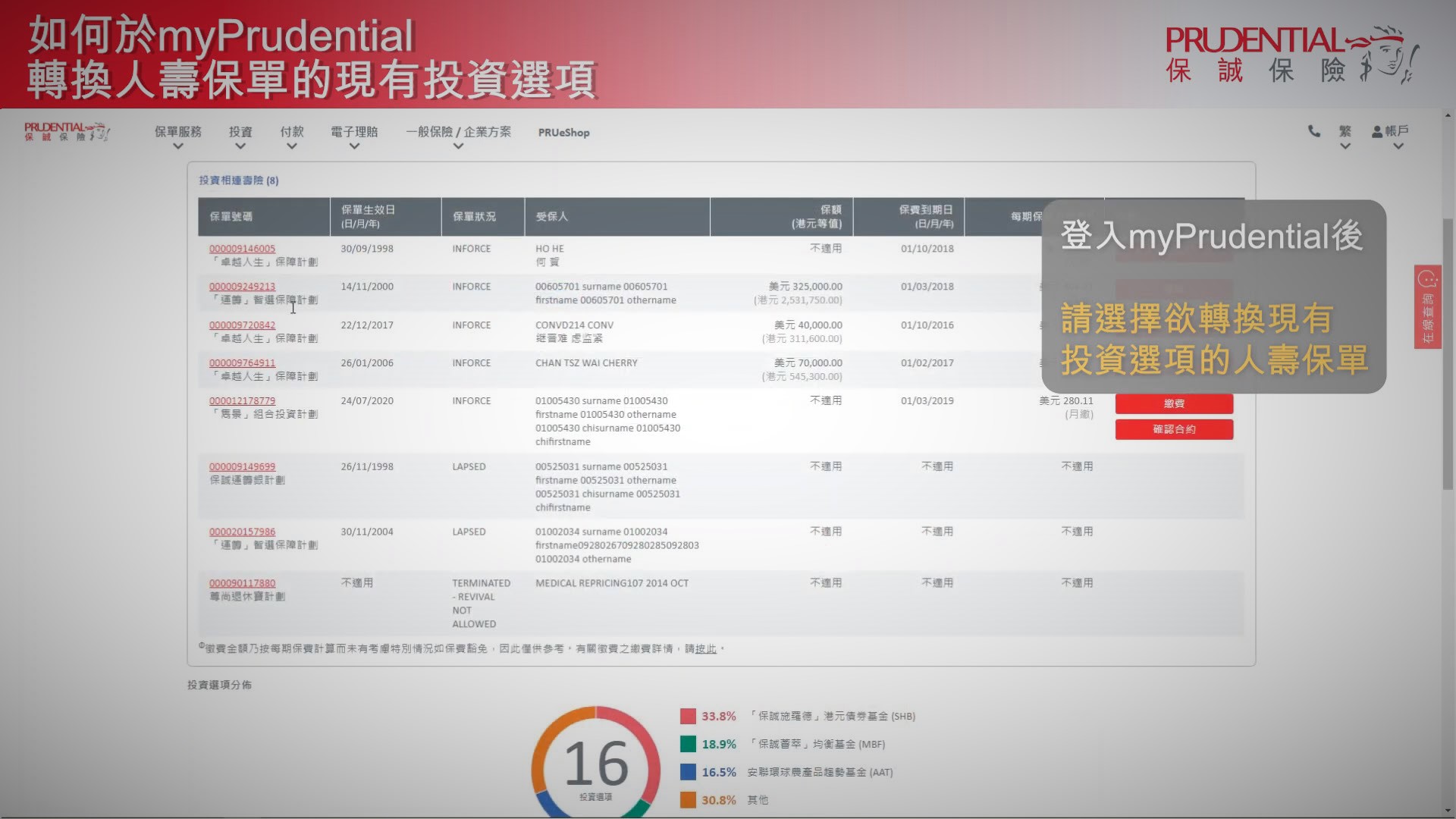Open policy number 000009146005

coord(242,249)
